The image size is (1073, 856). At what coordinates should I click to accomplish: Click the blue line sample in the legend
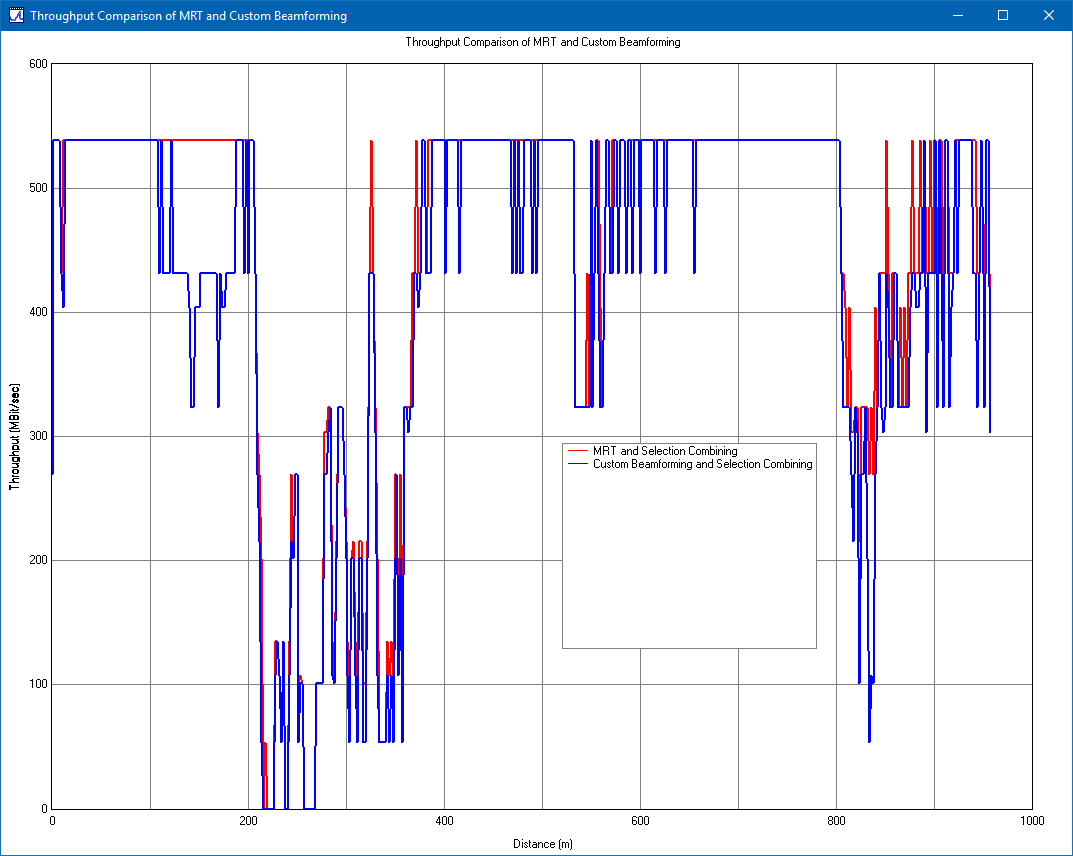click(578, 464)
